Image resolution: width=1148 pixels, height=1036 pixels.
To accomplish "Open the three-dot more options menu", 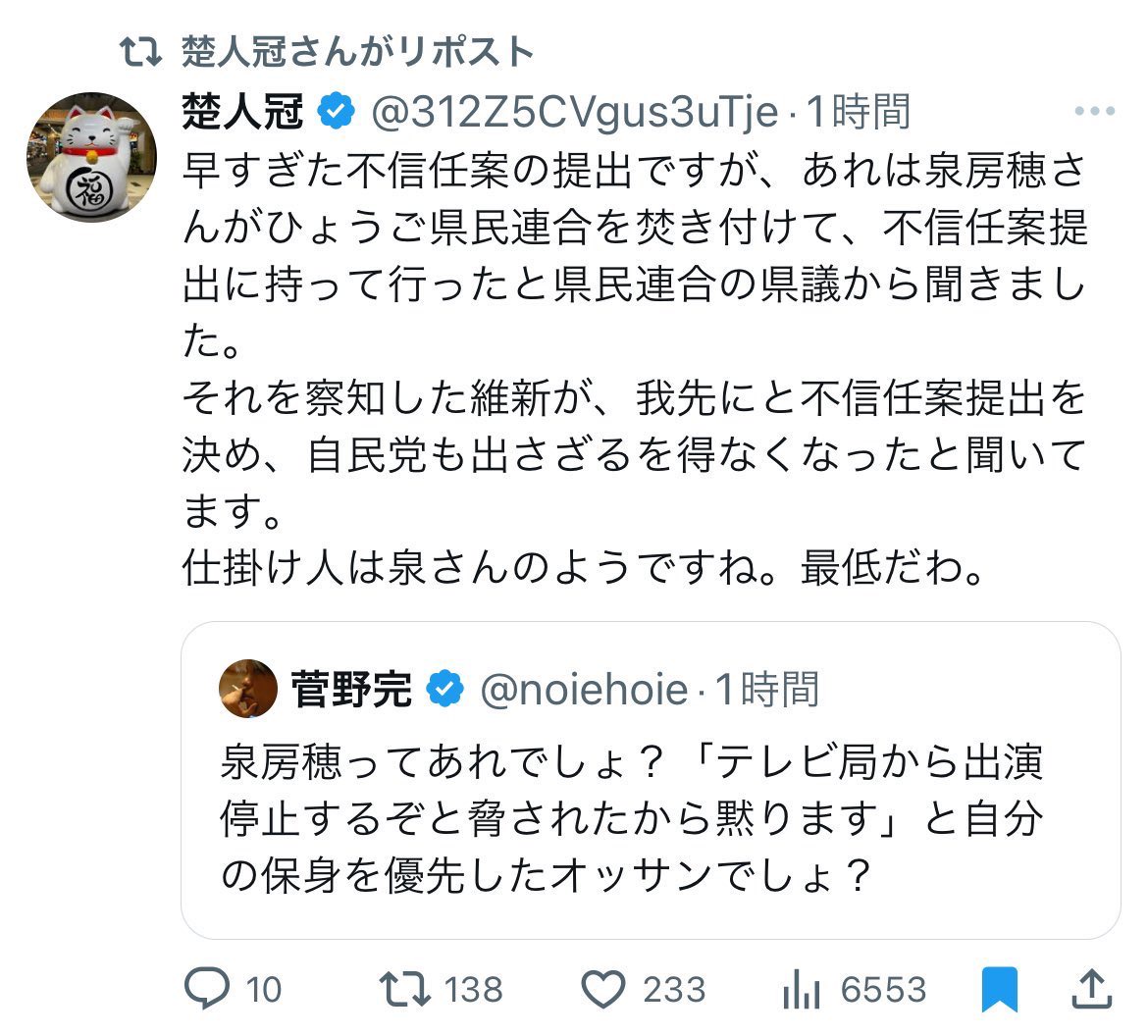I will click(x=1094, y=112).
